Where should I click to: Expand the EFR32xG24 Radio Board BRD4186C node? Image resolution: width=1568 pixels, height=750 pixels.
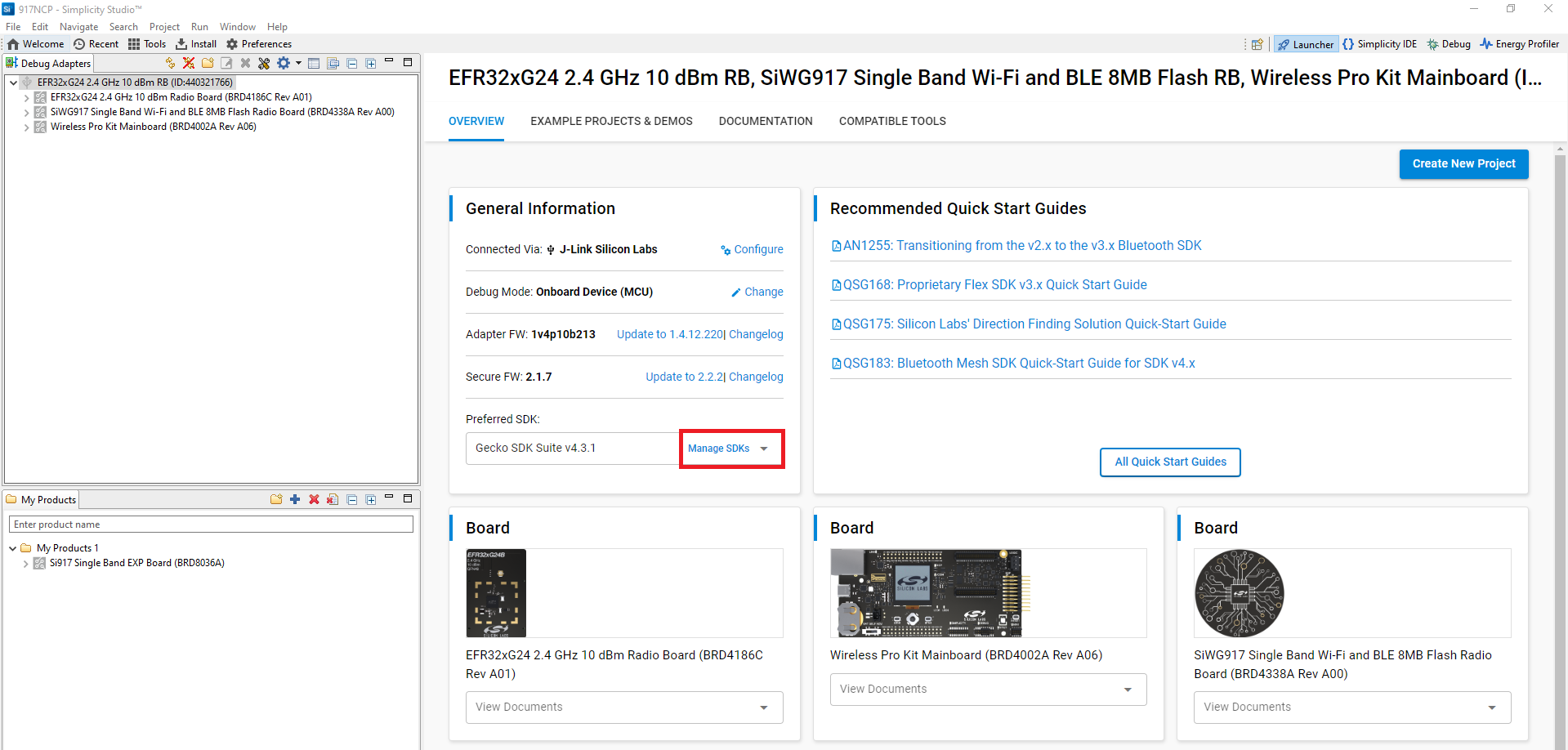click(26, 97)
